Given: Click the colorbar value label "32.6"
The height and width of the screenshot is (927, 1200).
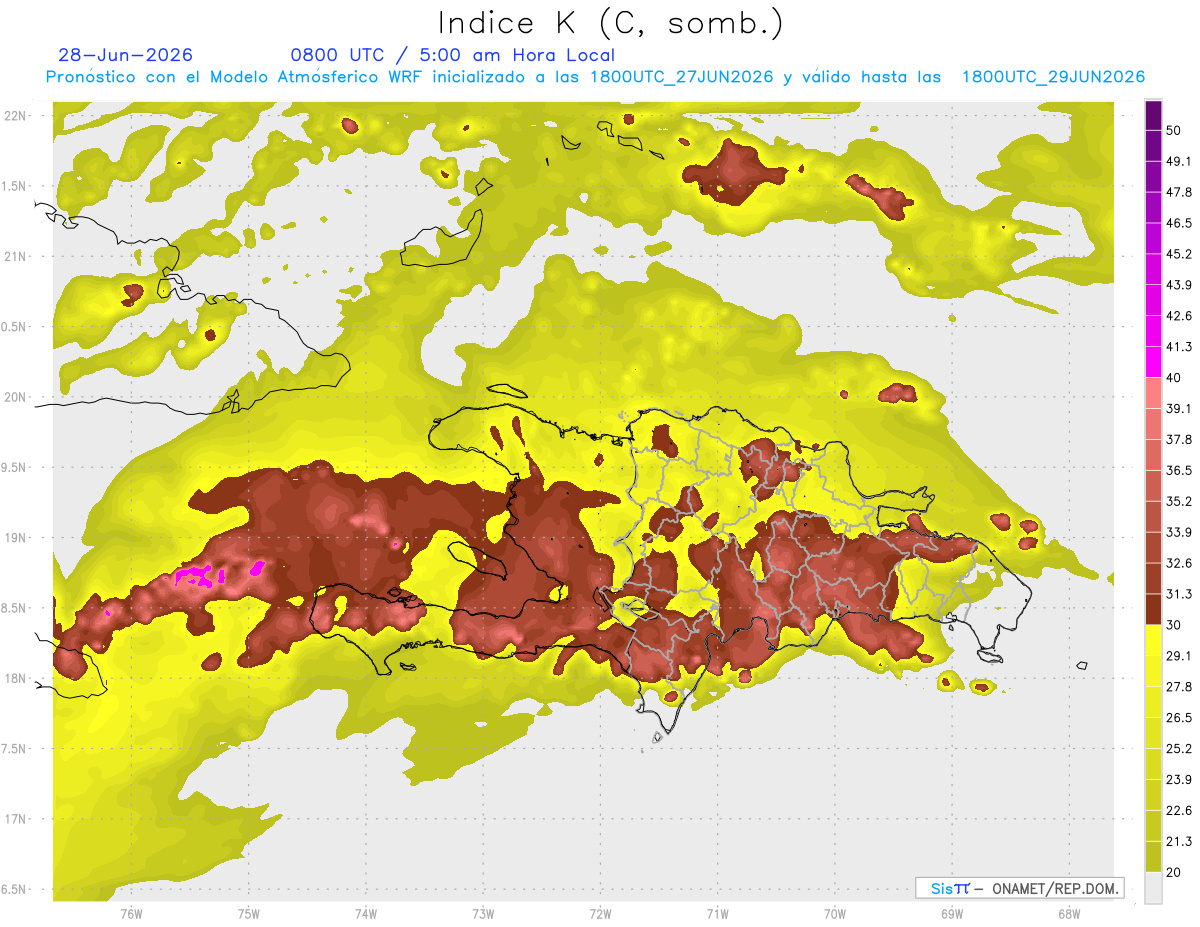Looking at the screenshot, I should (x=1178, y=563).
